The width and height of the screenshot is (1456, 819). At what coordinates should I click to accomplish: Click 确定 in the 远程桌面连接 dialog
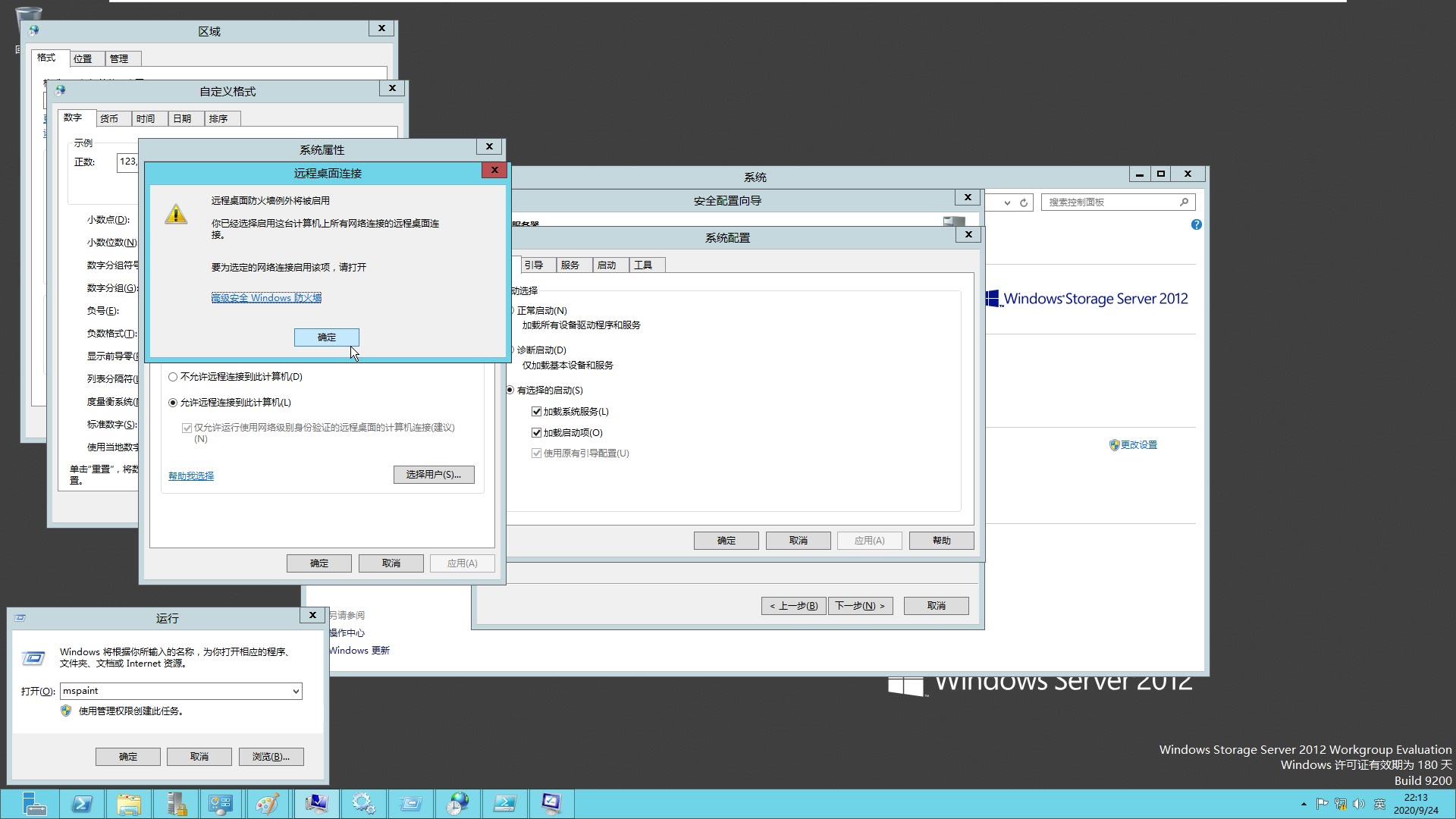(326, 337)
